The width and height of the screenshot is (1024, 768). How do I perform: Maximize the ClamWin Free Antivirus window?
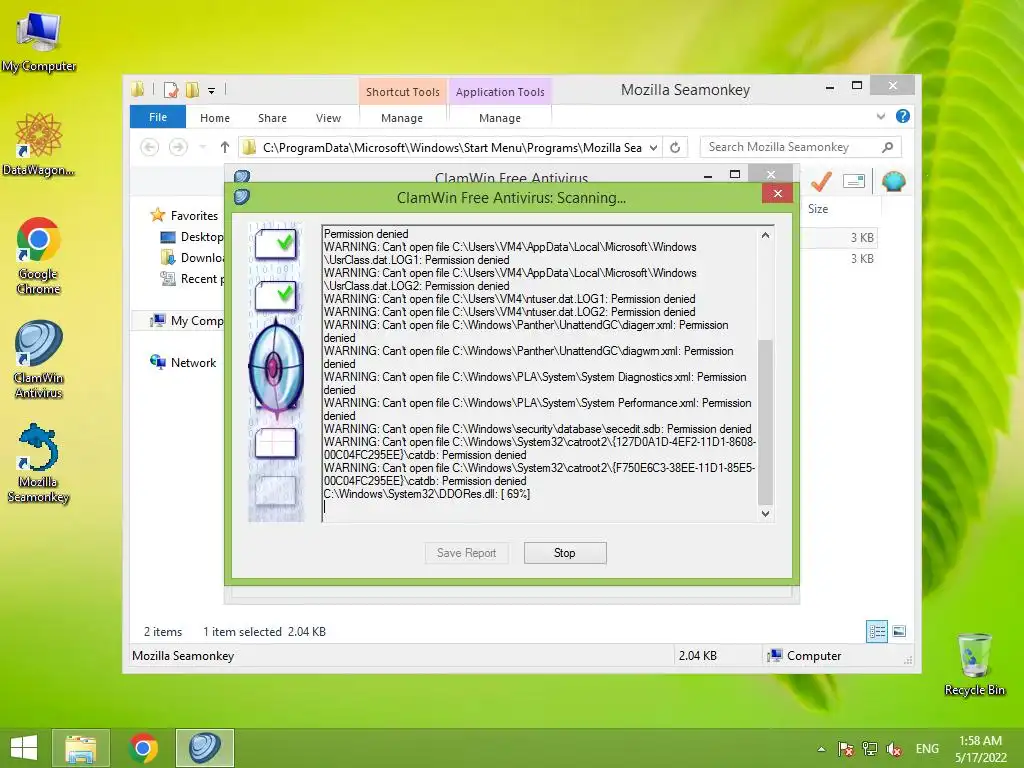tap(735, 174)
